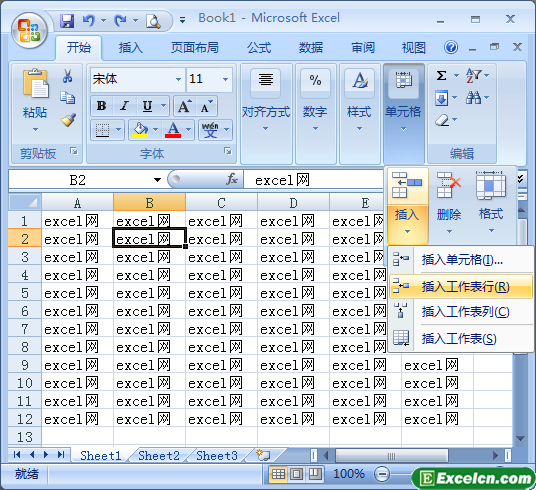Viewport: 536px width, 490px height.
Task: Select column C header
Action: (222, 203)
